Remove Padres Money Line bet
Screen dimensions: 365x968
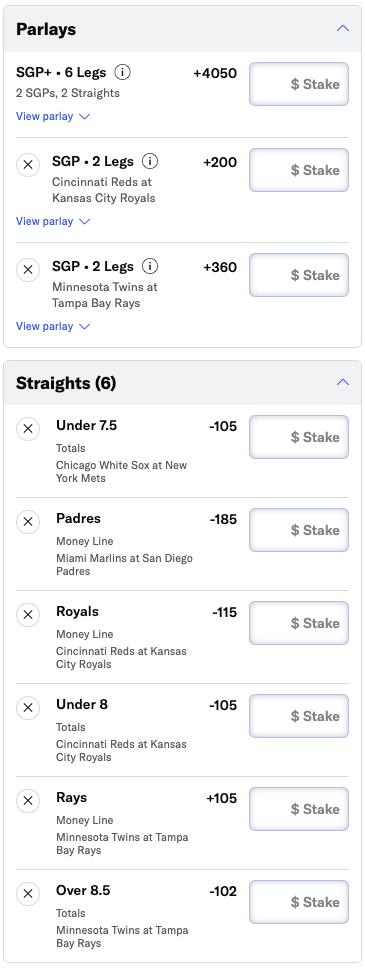[28, 522]
